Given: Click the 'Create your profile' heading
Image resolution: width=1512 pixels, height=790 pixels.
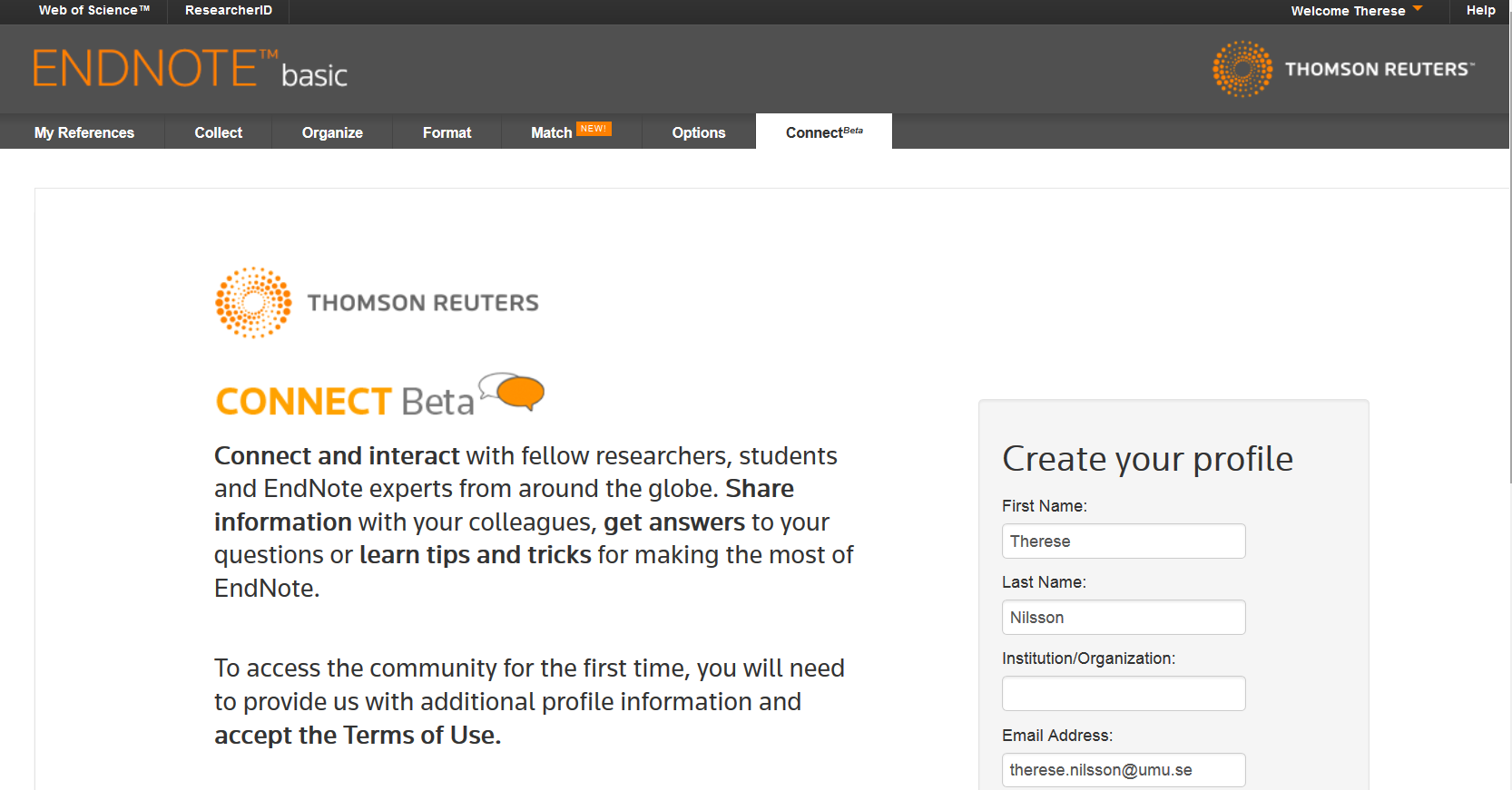Looking at the screenshot, I should [1147, 459].
